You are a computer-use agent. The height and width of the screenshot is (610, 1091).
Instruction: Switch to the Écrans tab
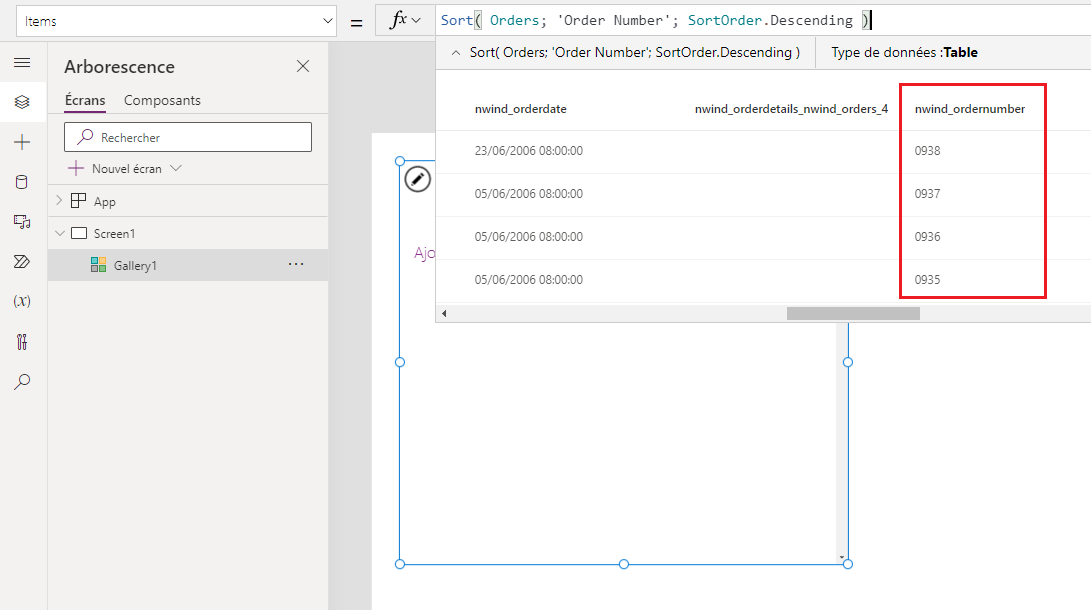tap(85, 100)
